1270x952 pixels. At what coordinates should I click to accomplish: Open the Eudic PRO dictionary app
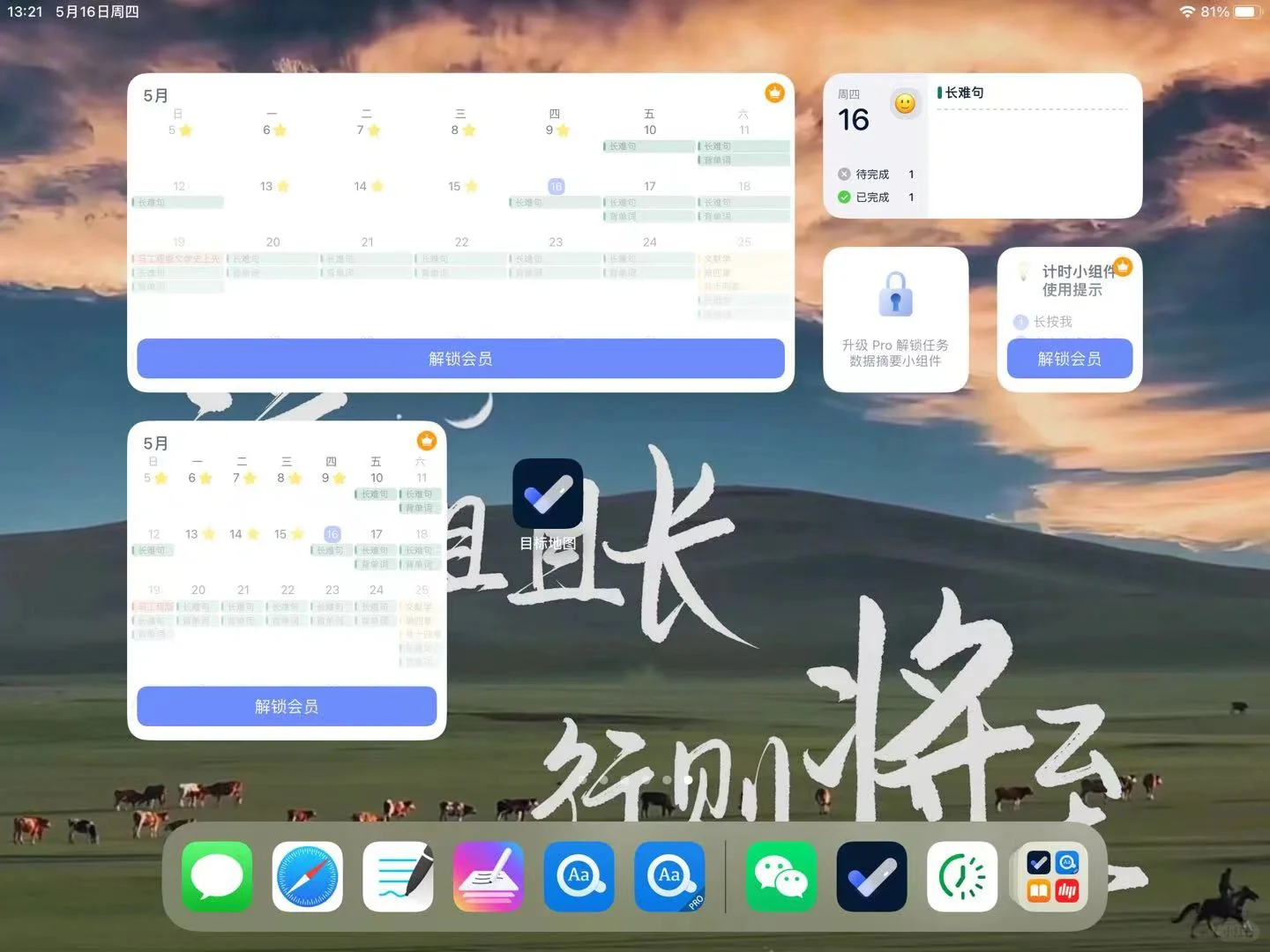pos(669,877)
